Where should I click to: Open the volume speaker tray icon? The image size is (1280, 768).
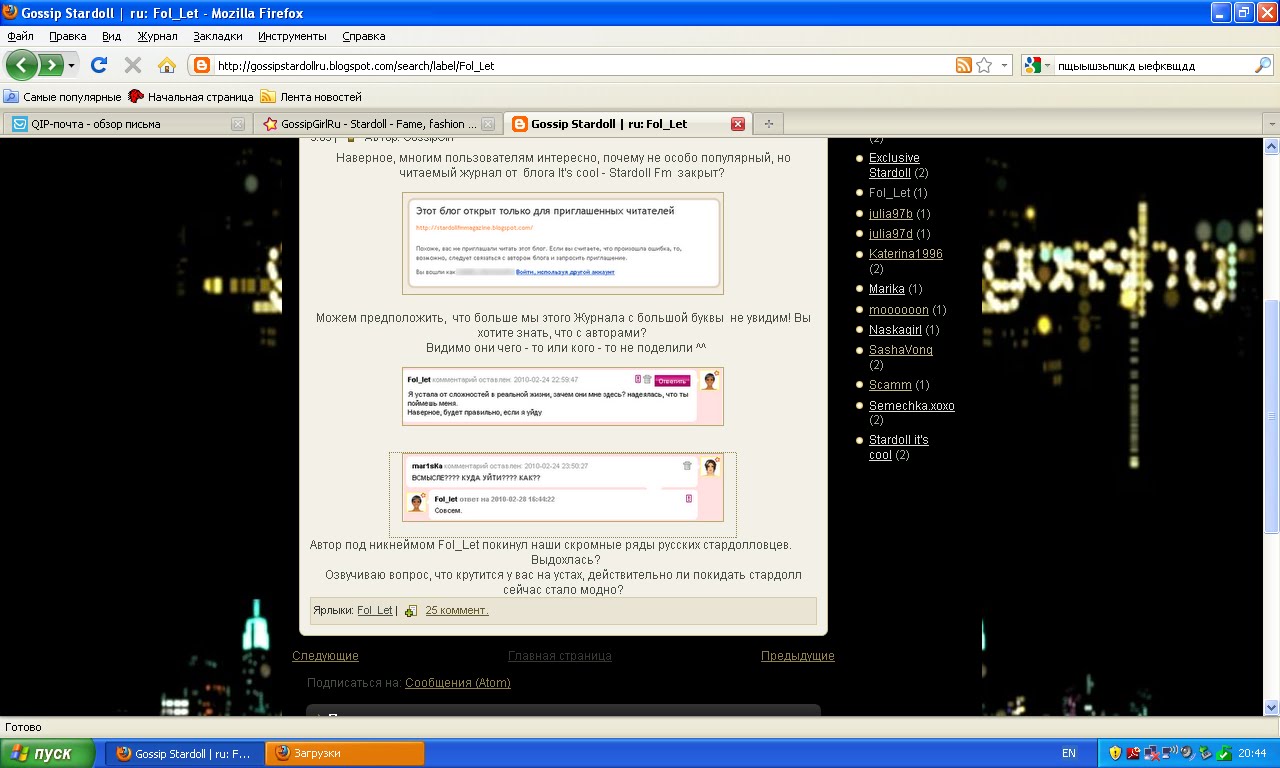click(1187, 753)
